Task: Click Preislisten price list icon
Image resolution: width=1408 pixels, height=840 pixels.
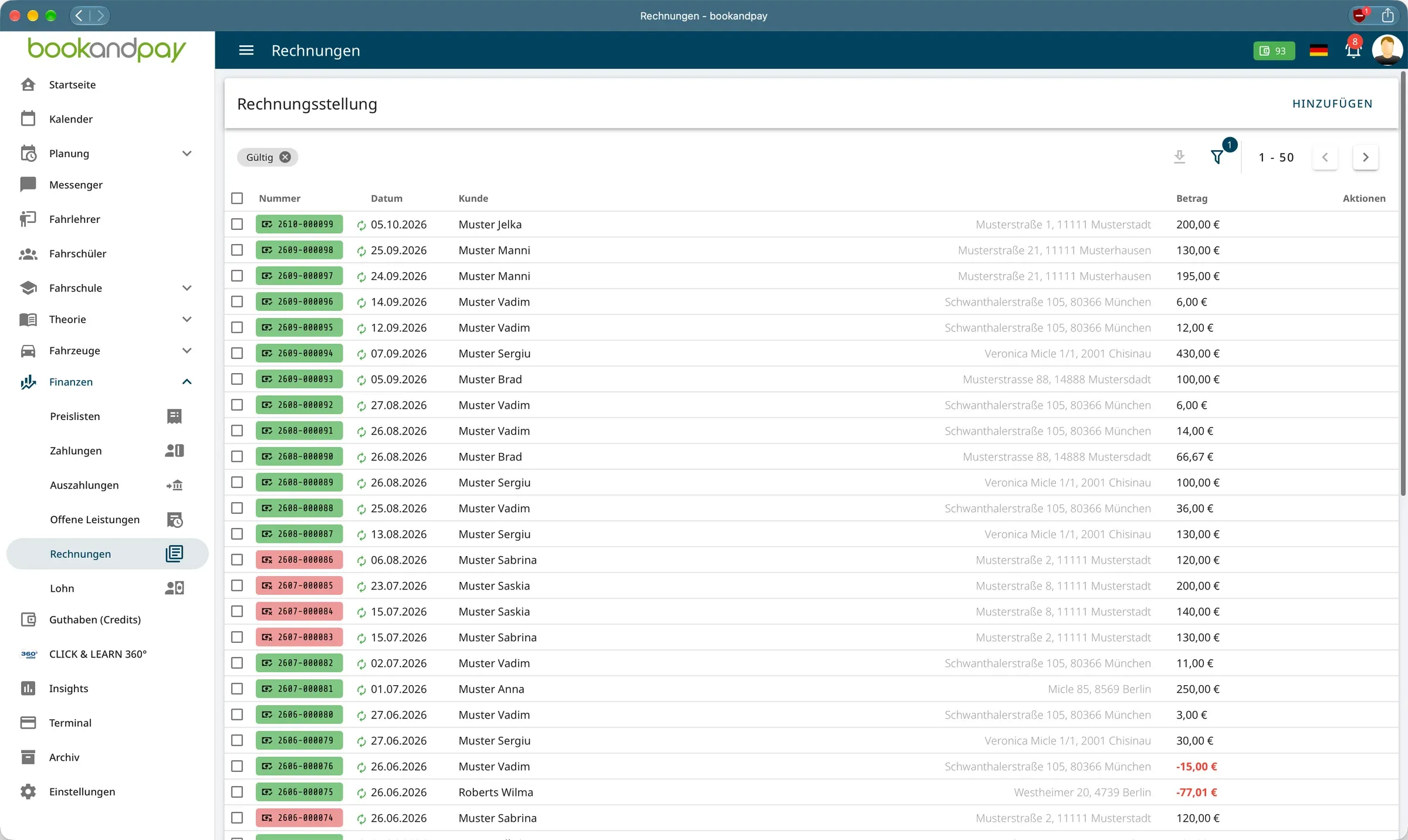Action: (174, 416)
